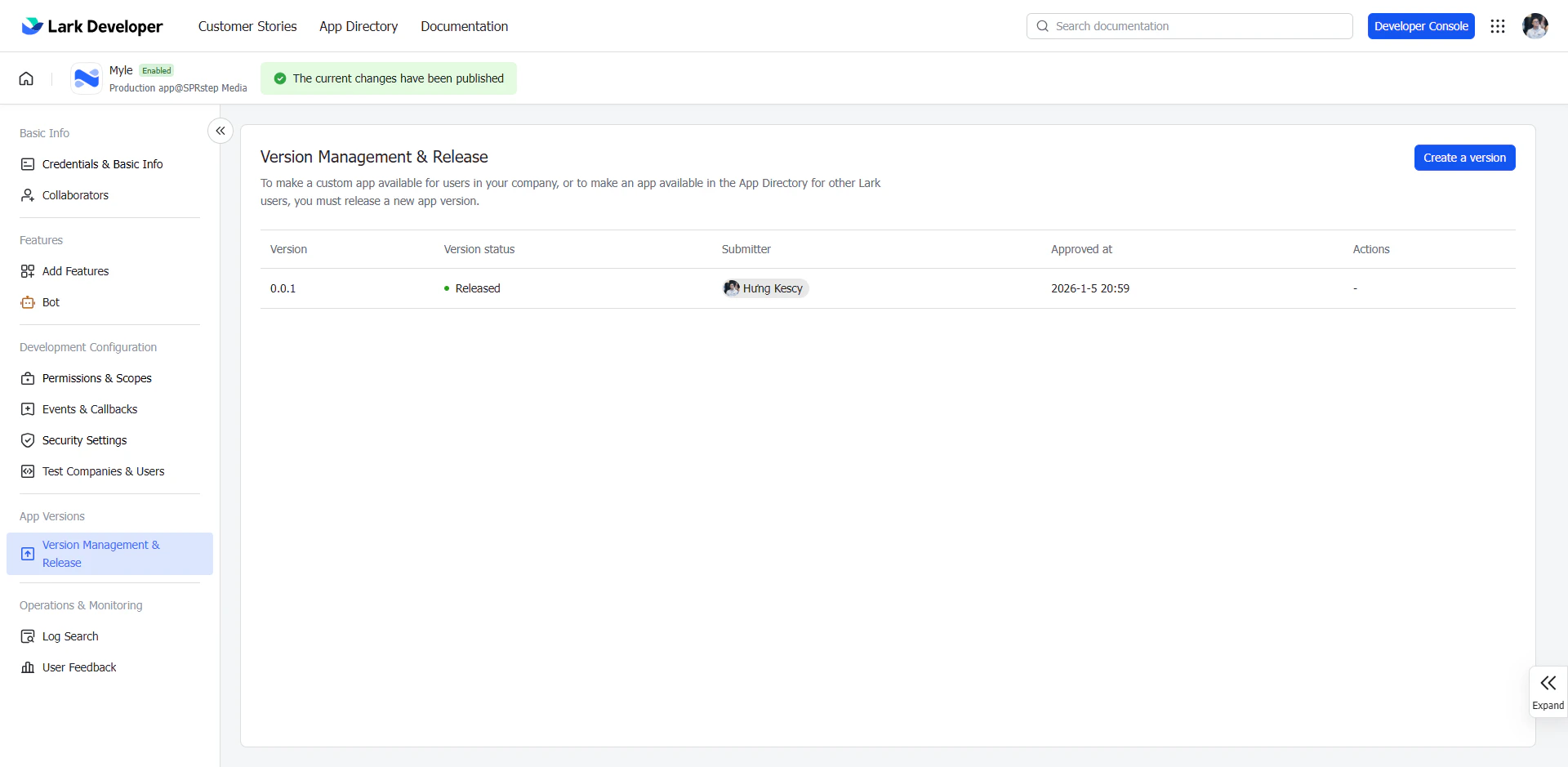This screenshot has width=1568, height=767.
Task: Open the Home icon in the sidebar
Action: (x=25, y=78)
